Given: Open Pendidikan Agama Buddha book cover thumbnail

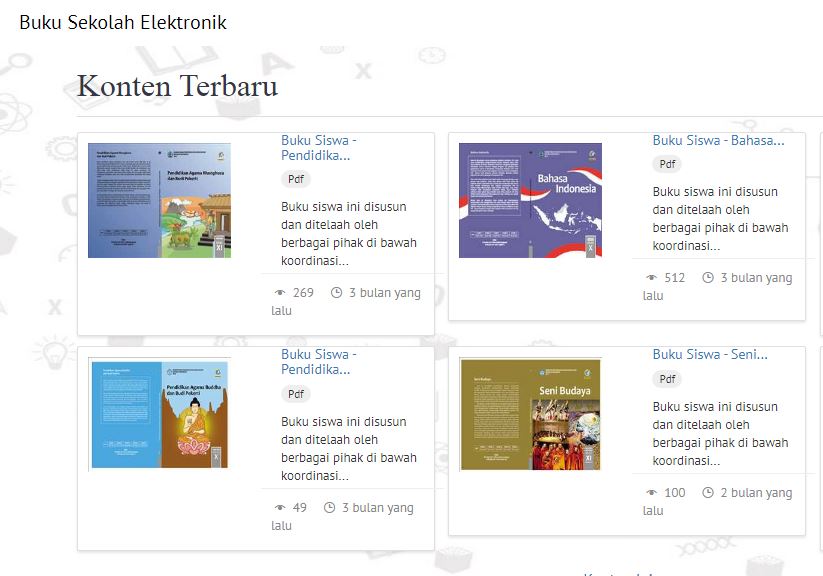Looking at the screenshot, I should (x=159, y=414).
